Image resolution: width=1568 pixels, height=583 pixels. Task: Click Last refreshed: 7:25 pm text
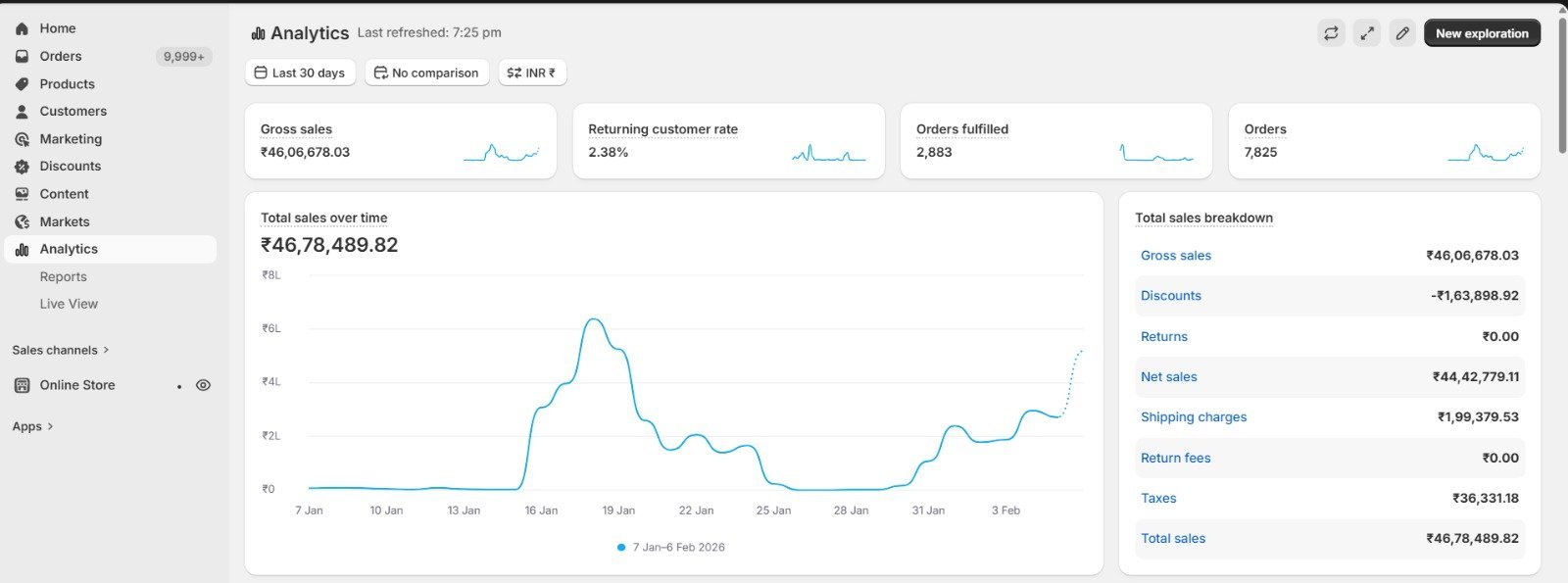[x=429, y=32]
